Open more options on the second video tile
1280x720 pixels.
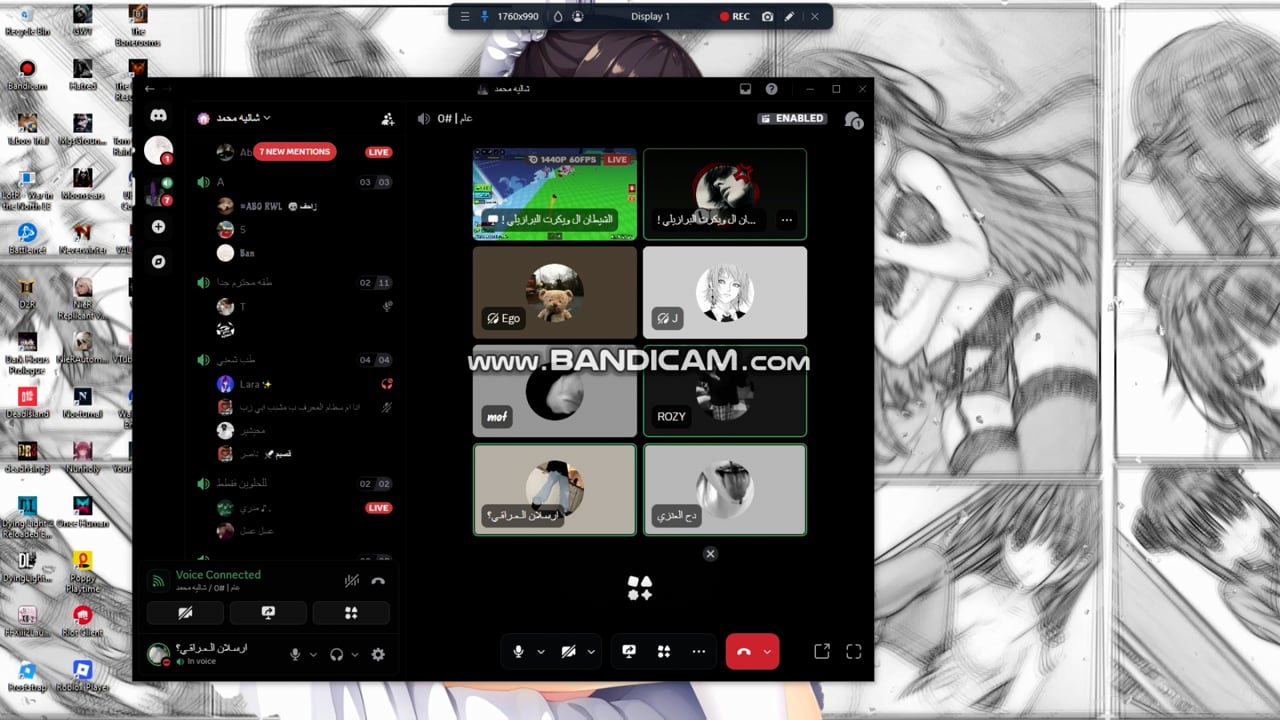pyautogui.click(x=786, y=220)
